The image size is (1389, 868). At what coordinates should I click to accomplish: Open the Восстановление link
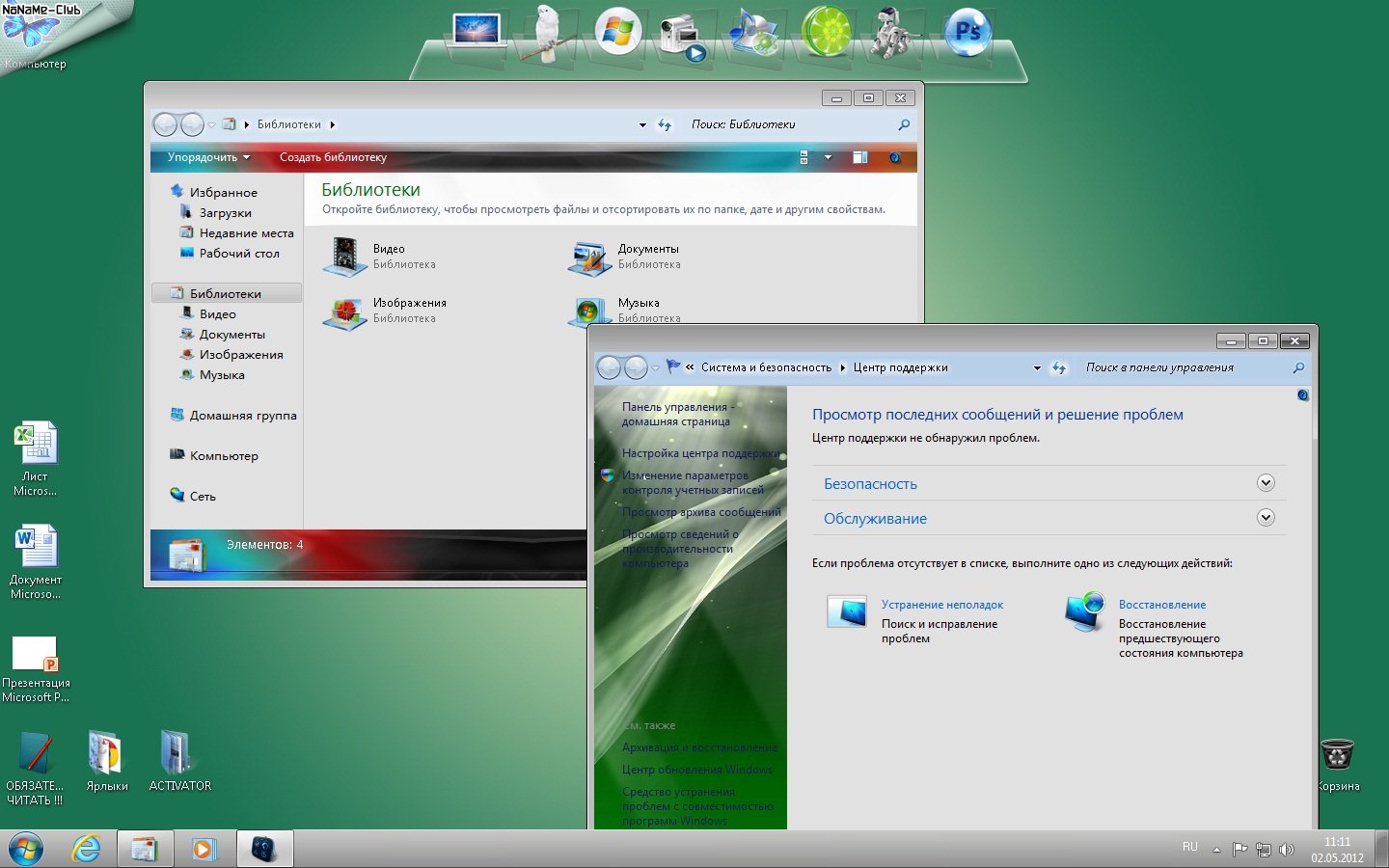click(x=1161, y=605)
